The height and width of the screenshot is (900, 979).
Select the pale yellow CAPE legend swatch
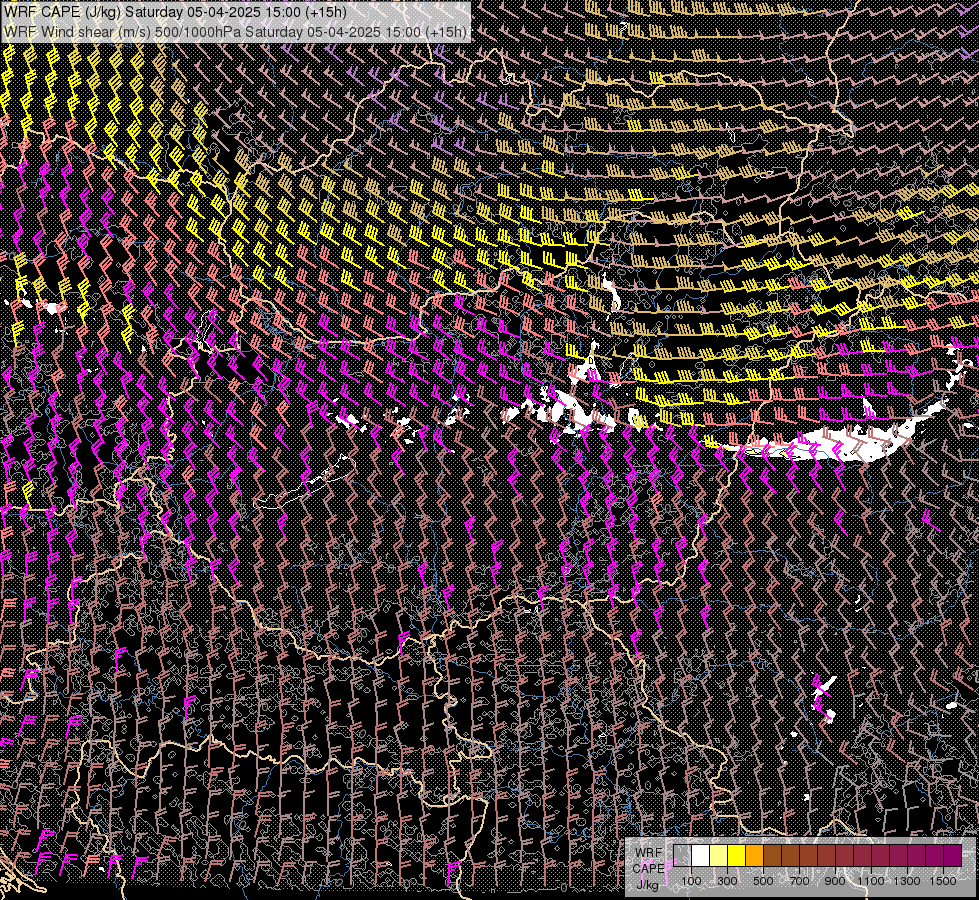[719, 855]
